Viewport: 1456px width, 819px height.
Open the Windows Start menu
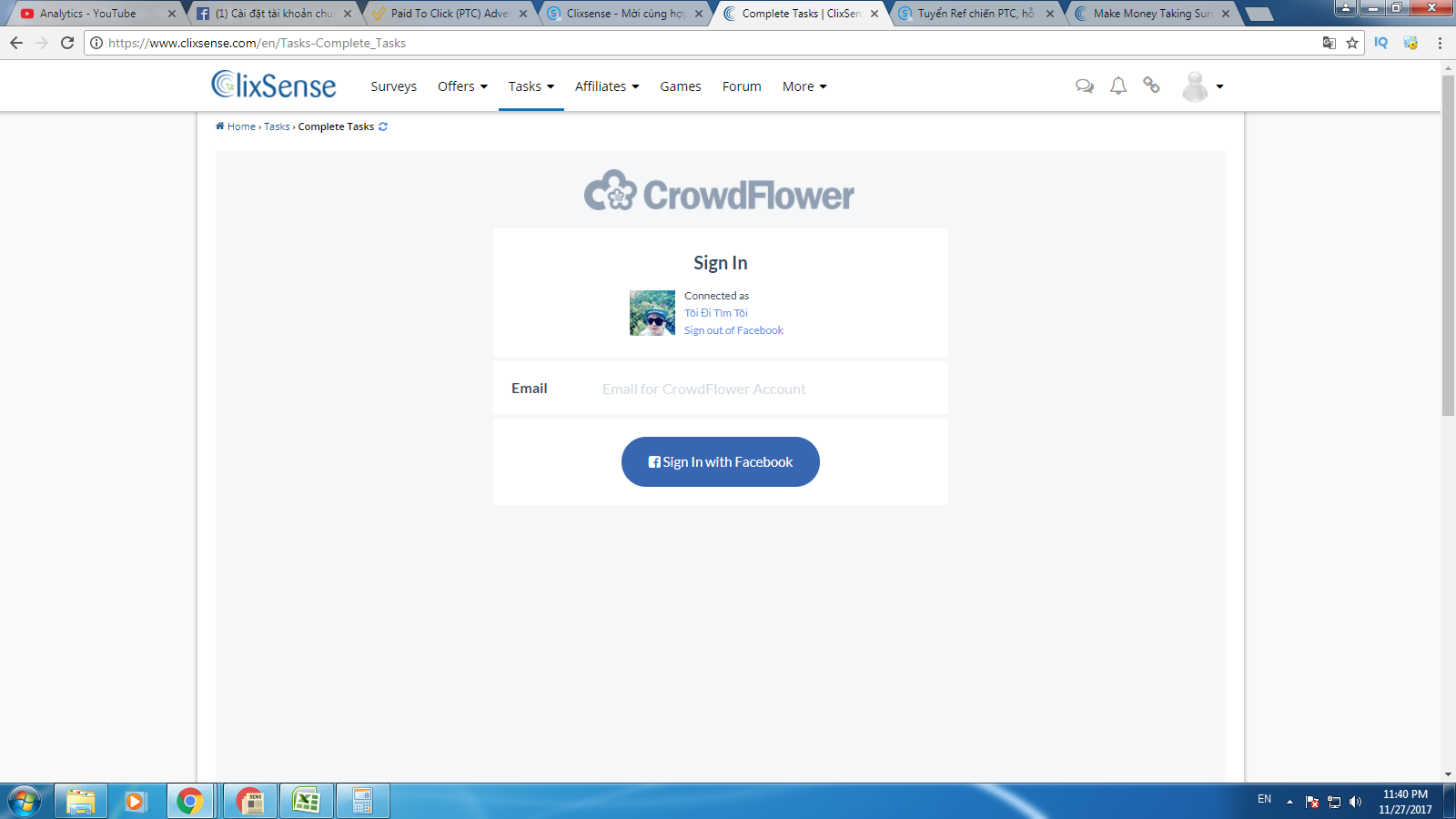tap(25, 802)
